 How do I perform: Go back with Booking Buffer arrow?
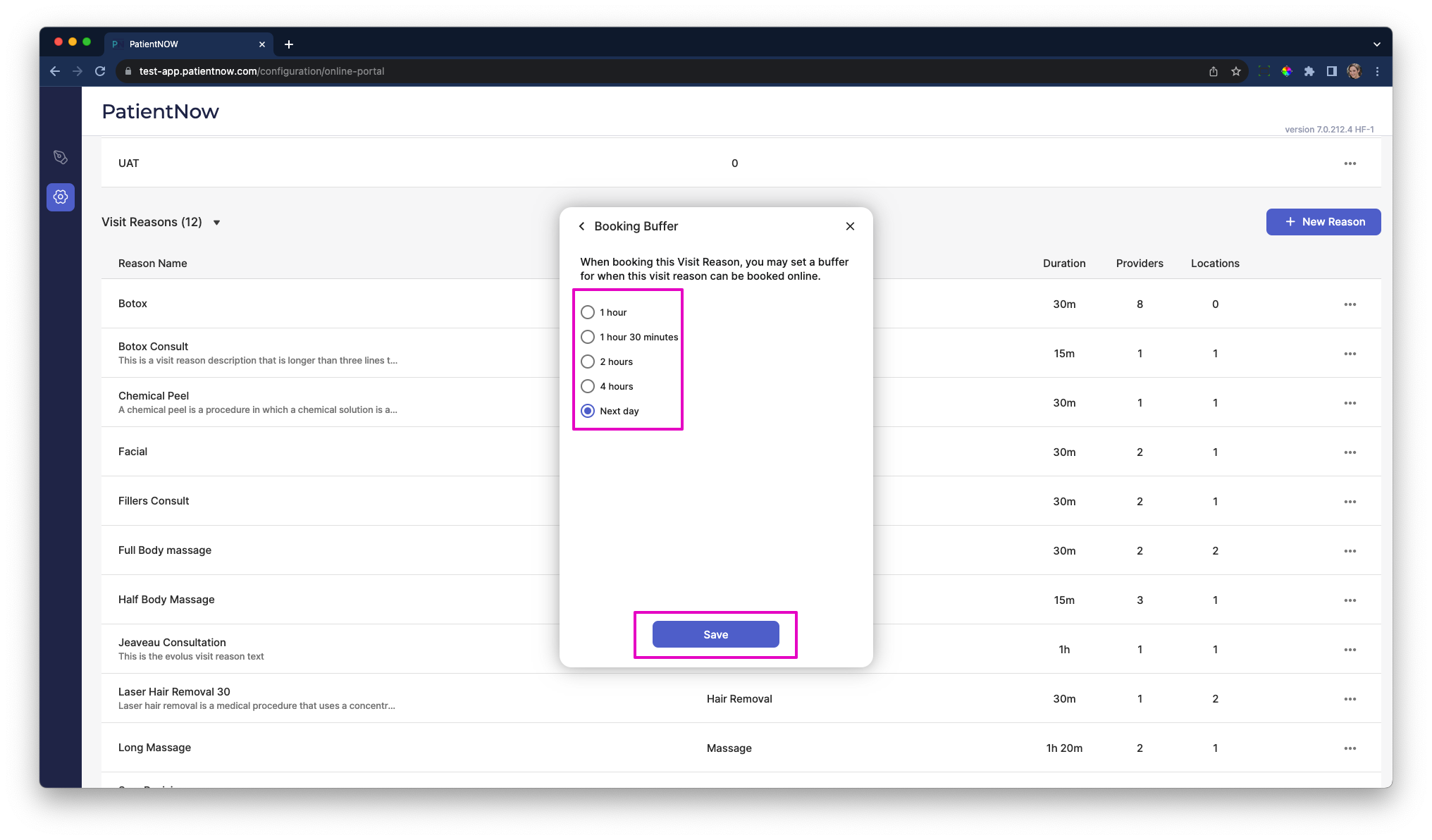tap(581, 226)
